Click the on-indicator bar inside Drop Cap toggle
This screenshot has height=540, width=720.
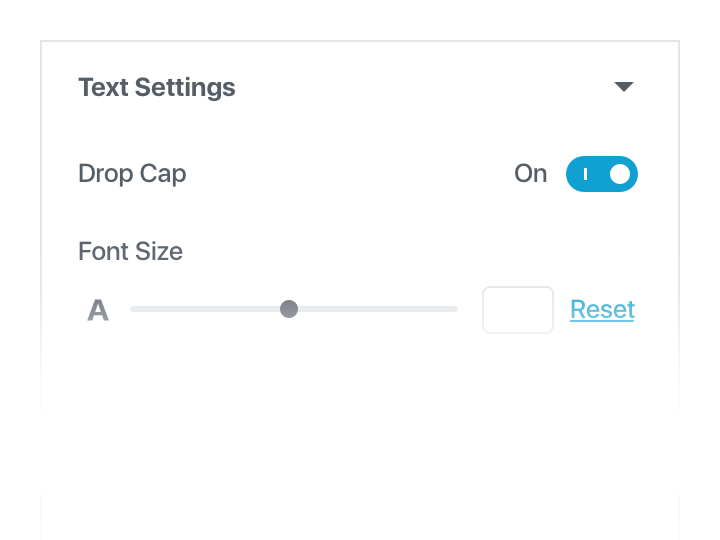point(586,174)
